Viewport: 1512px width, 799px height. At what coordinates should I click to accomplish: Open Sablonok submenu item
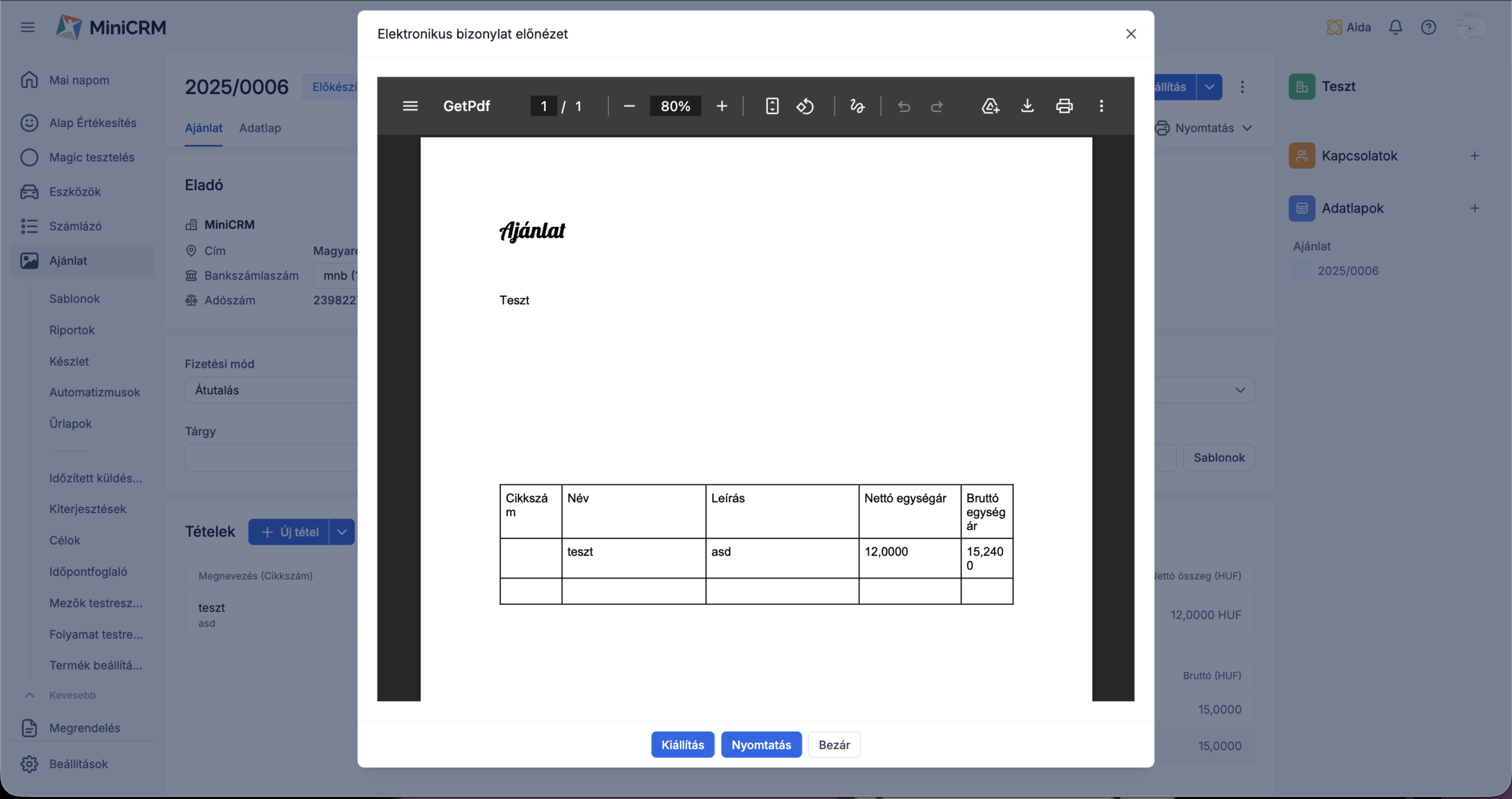[74, 298]
